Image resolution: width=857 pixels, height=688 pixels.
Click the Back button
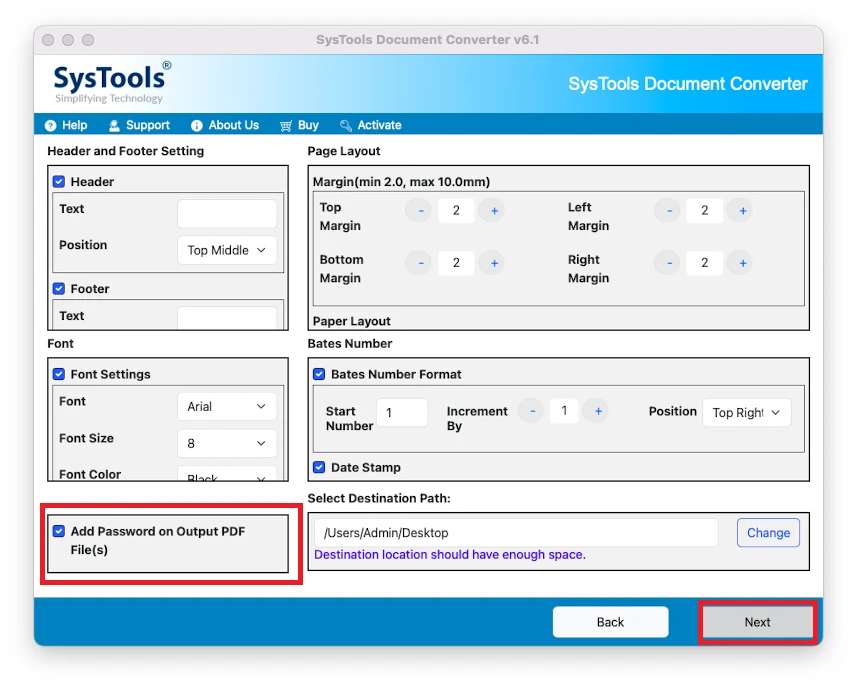(x=611, y=622)
